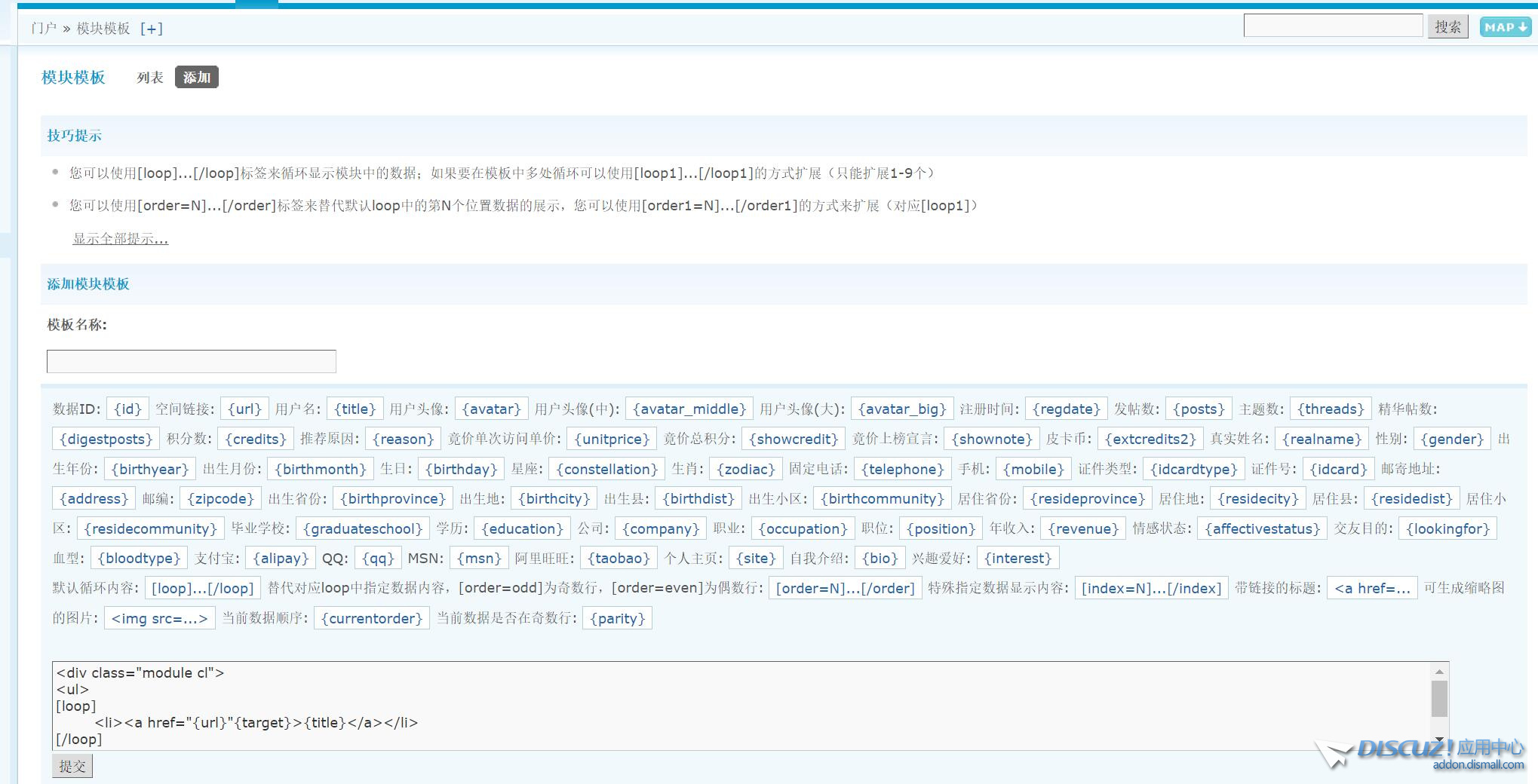Viewport: 1538px width, 784px height.
Task: Insert the {birthday} tag
Action: pyautogui.click(x=461, y=470)
